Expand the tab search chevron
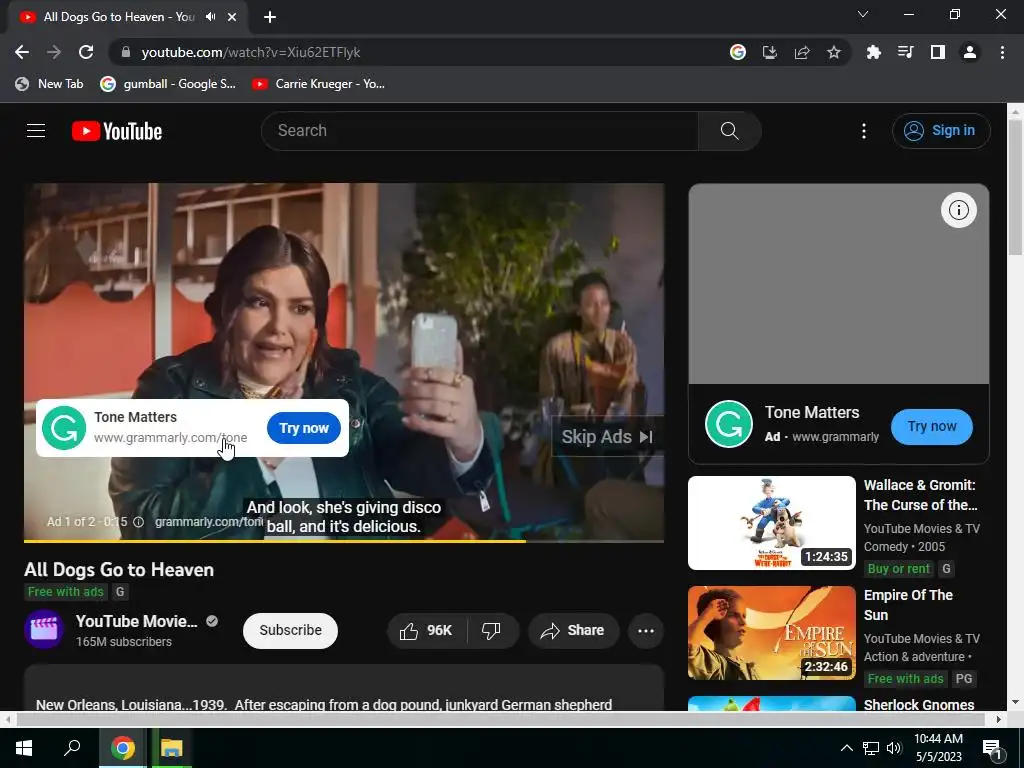 pos(863,14)
